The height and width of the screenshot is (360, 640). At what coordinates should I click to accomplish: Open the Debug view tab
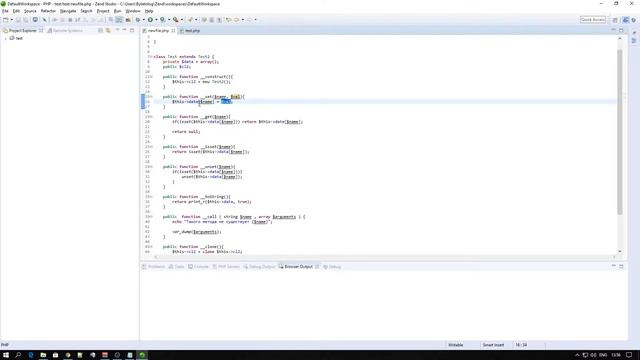pyautogui.click(x=332, y=267)
